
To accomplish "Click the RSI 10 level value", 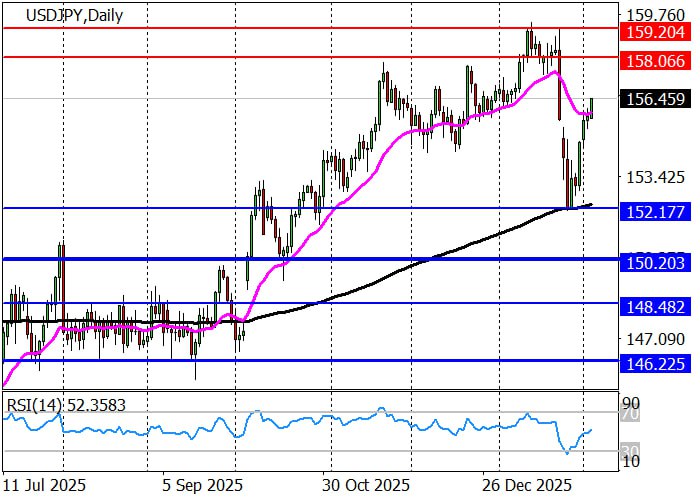I will tap(632, 461).
